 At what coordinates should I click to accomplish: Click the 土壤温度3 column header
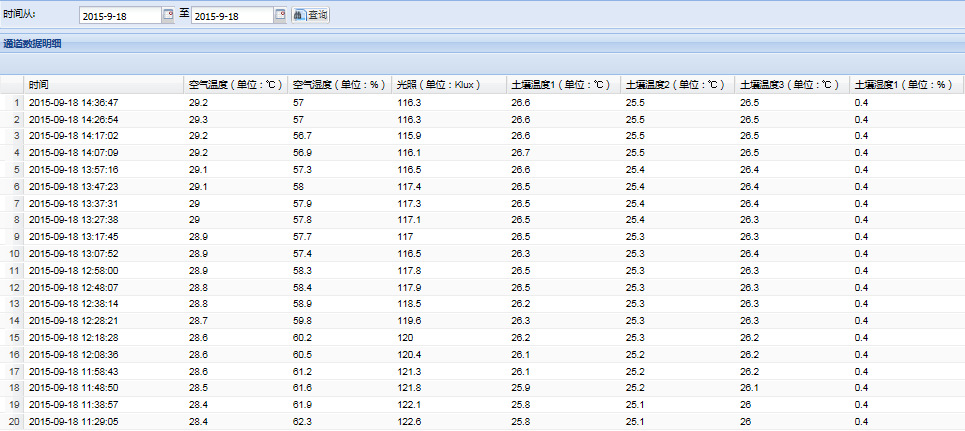pyautogui.click(x=789, y=85)
